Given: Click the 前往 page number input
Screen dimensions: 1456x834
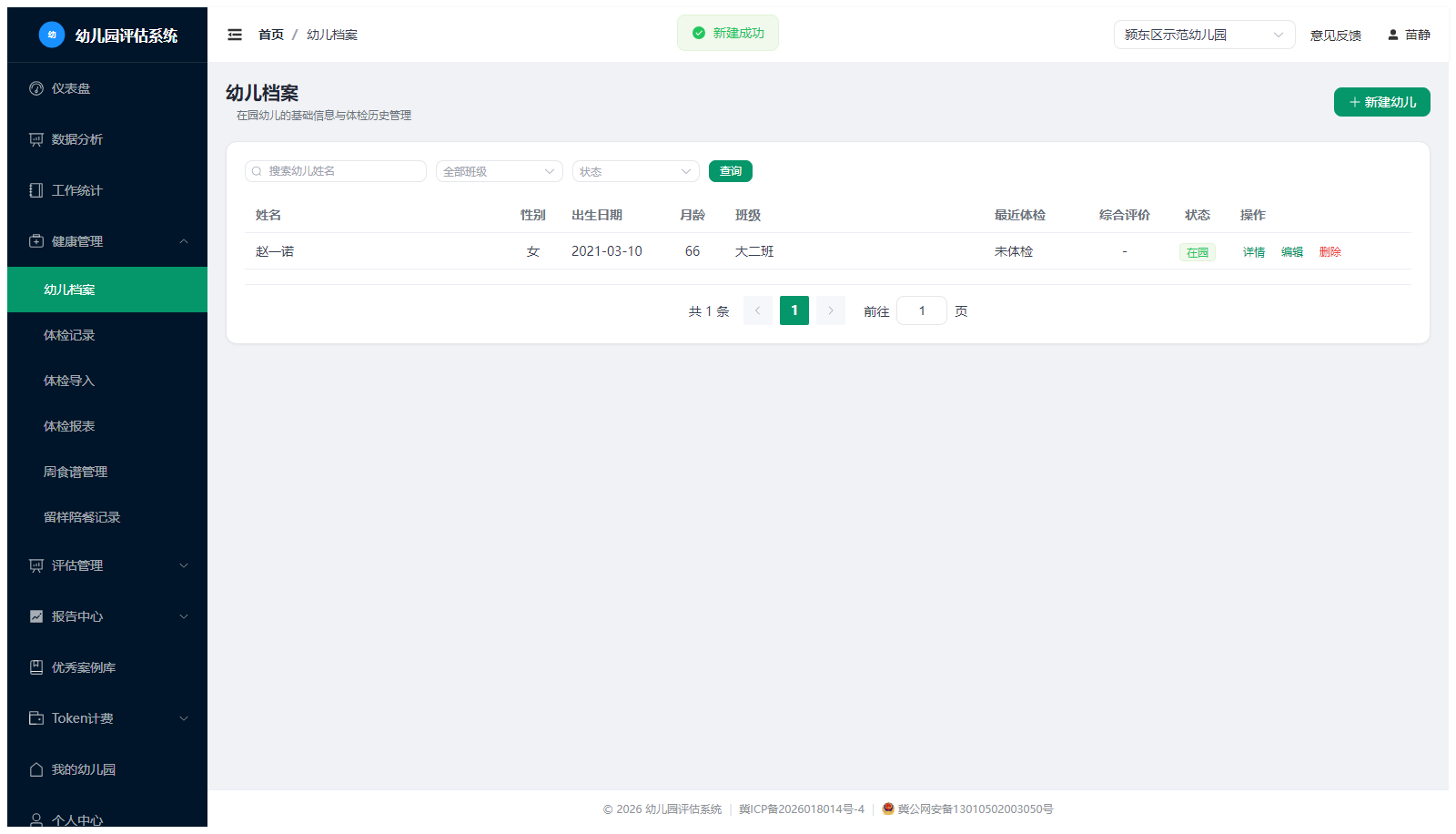Looking at the screenshot, I should pos(922,310).
